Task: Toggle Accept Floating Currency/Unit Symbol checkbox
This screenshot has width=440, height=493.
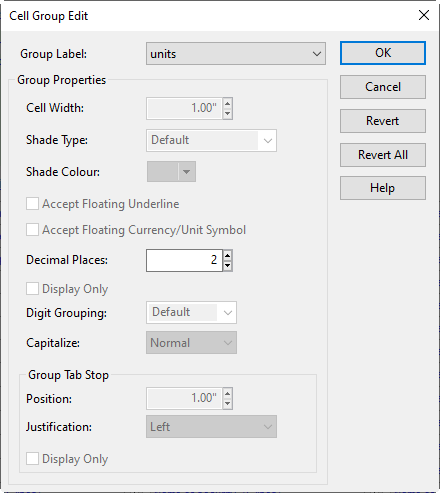Action: tap(32, 230)
